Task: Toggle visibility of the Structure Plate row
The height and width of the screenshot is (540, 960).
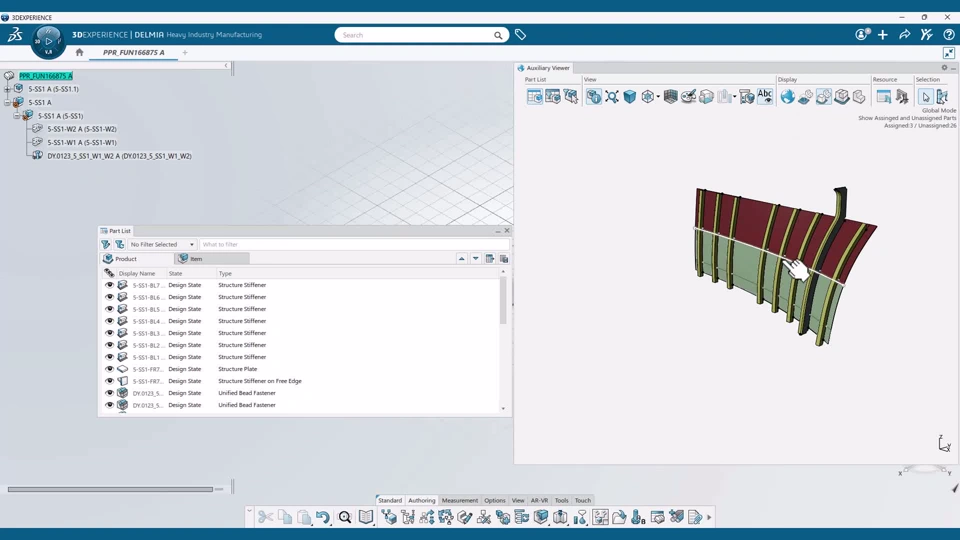Action: point(109,369)
